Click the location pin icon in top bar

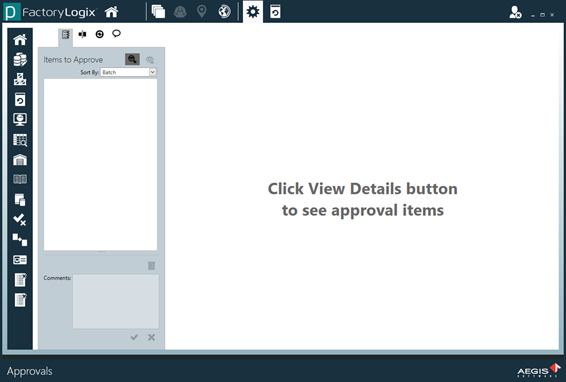[x=202, y=12]
